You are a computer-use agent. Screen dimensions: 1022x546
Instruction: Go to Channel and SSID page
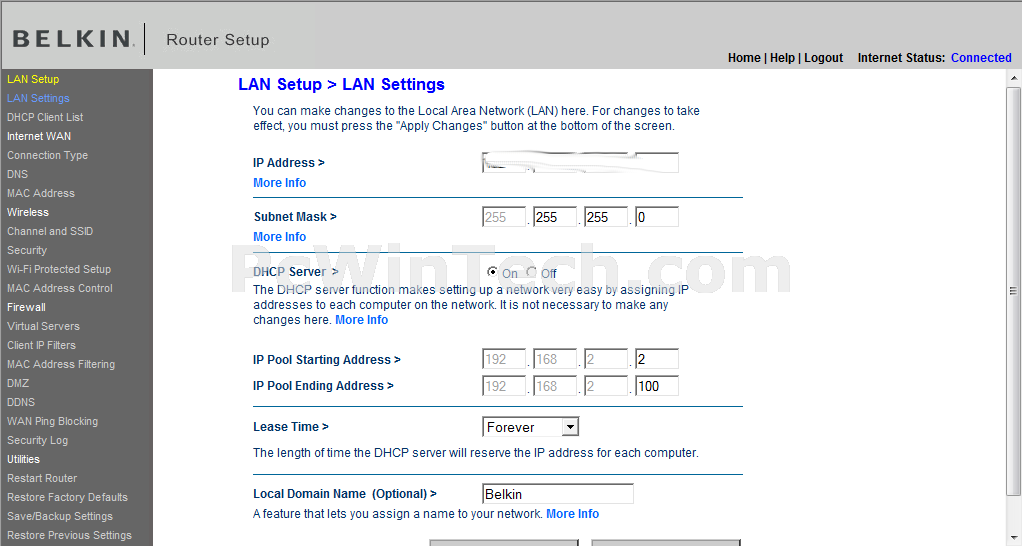pos(50,231)
